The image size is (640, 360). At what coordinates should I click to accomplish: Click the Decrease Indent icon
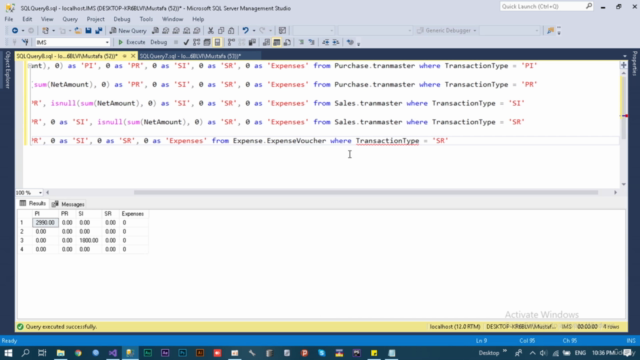[x=326, y=42]
